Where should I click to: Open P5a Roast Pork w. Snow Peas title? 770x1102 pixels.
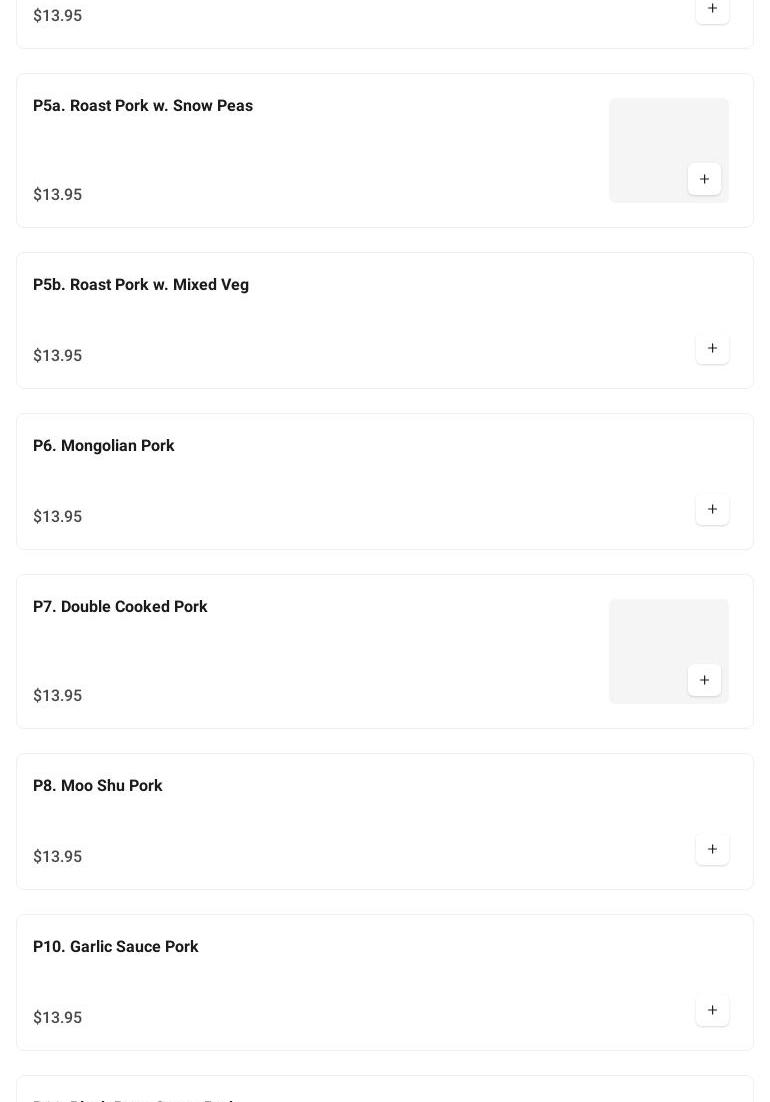143,106
